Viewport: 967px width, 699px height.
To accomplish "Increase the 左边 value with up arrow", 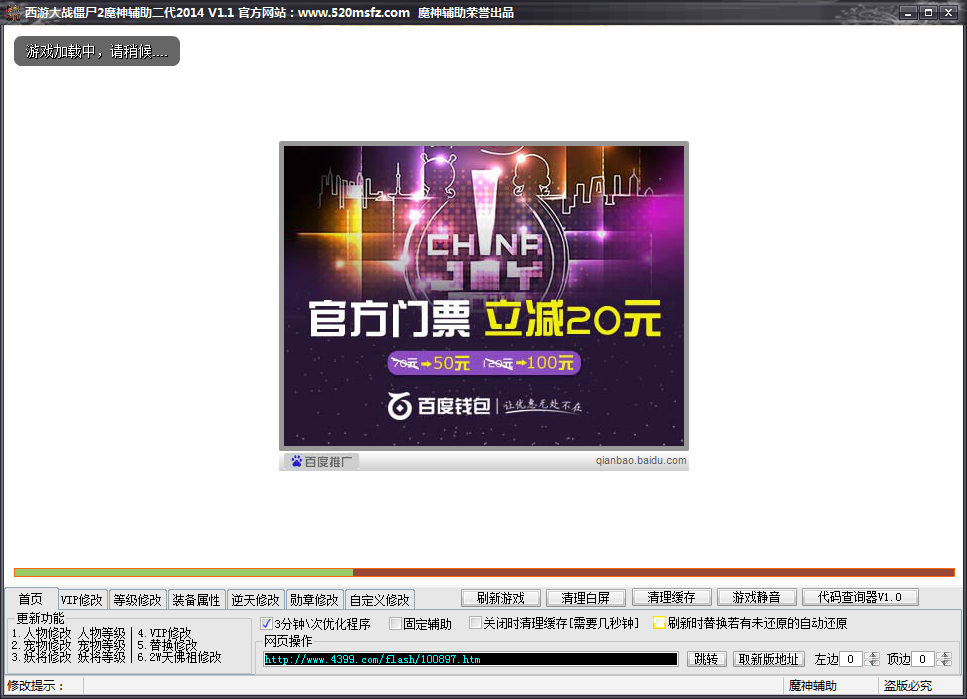I will tap(873, 655).
